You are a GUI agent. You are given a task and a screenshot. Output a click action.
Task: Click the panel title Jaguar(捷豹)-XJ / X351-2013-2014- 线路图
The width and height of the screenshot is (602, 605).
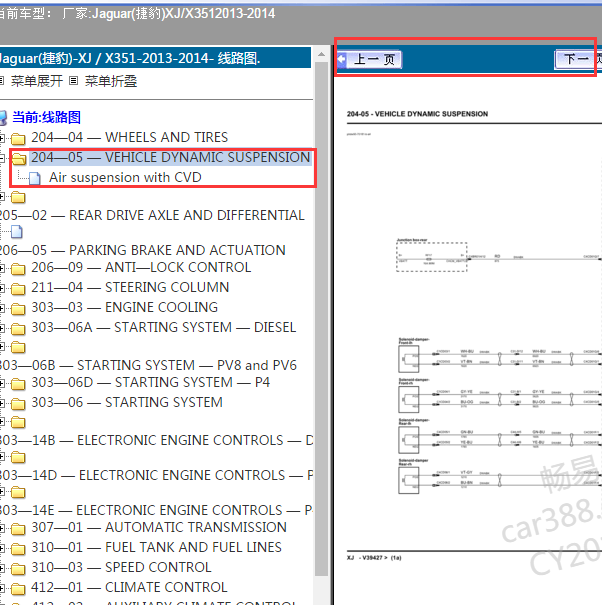coord(130,59)
